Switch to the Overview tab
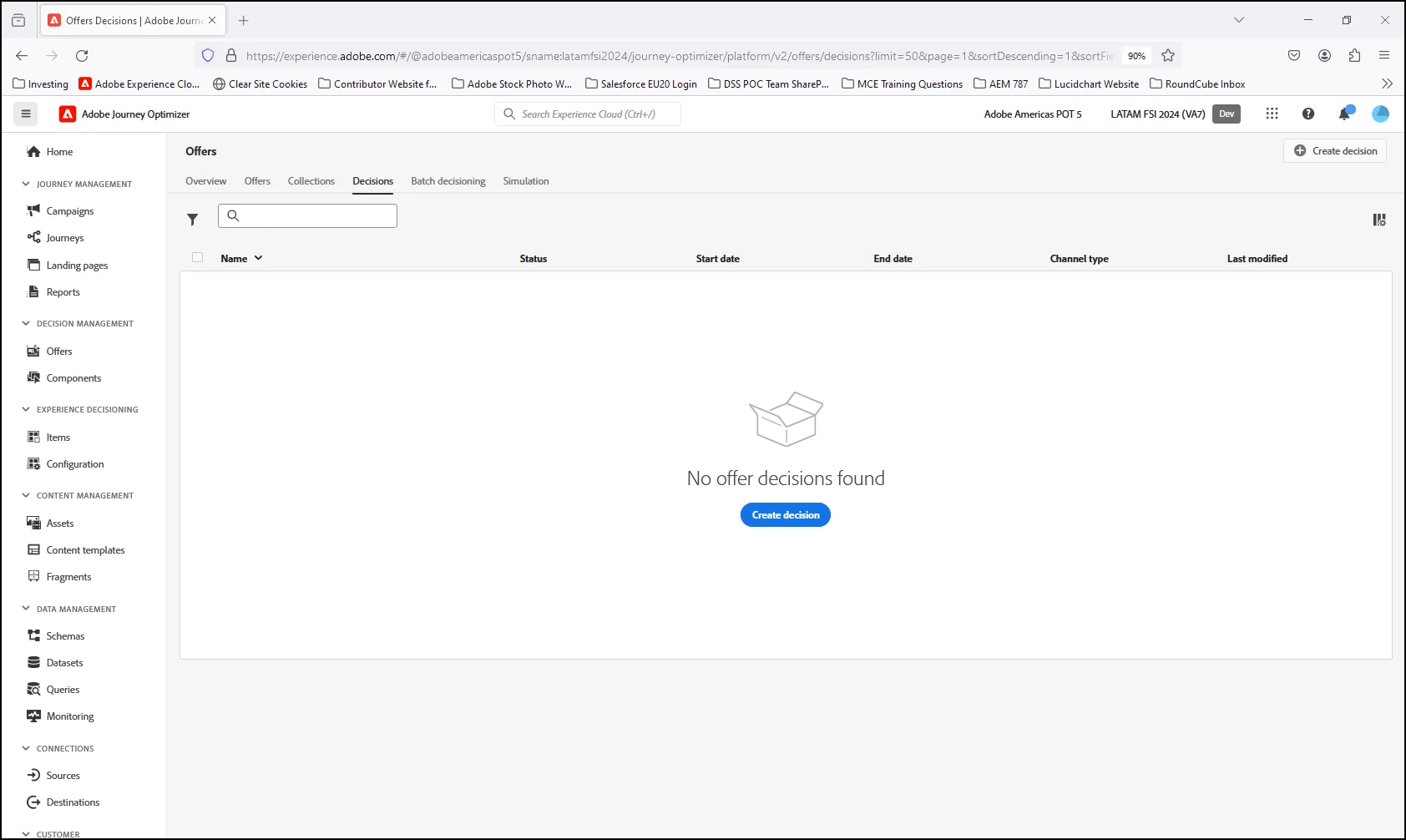This screenshot has width=1406, height=840. (x=206, y=181)
